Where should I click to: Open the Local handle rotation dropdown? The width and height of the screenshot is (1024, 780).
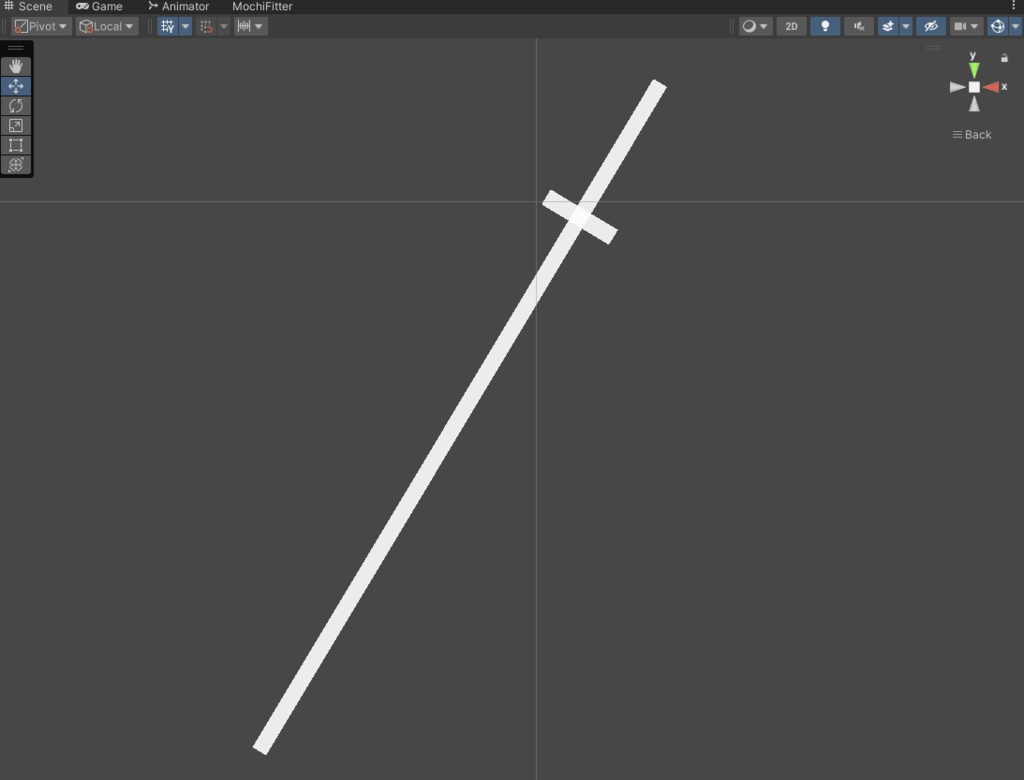coord(106,26)
